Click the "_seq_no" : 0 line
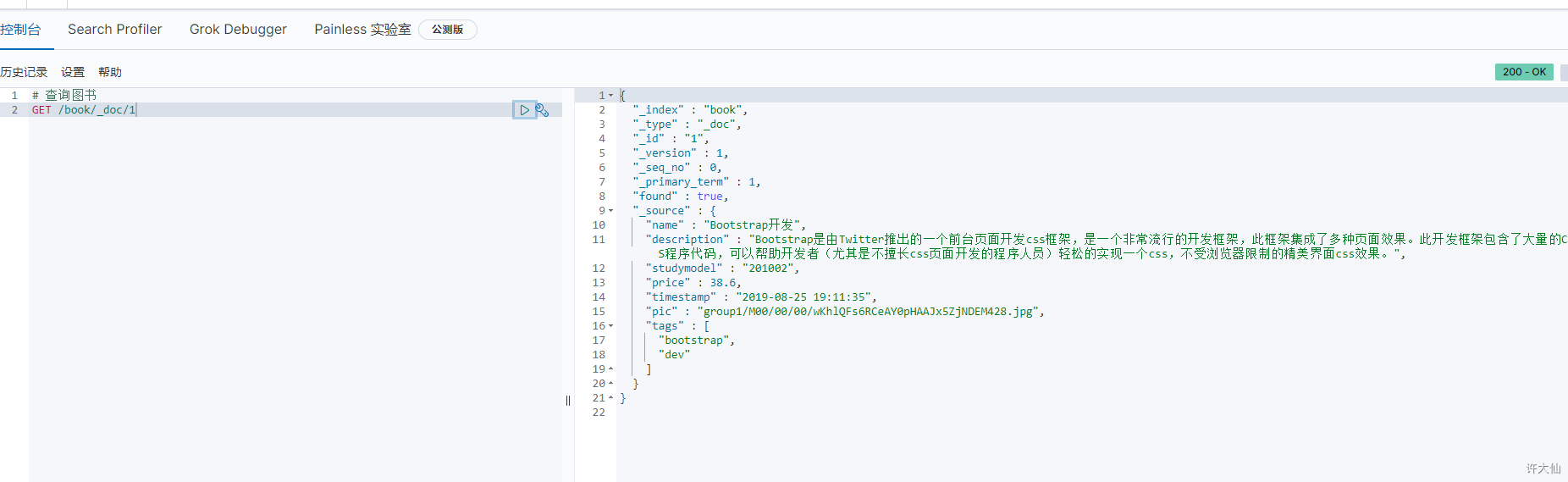Image resolution: width=1568 pixels, height=482 pixels. pos(677,168)
